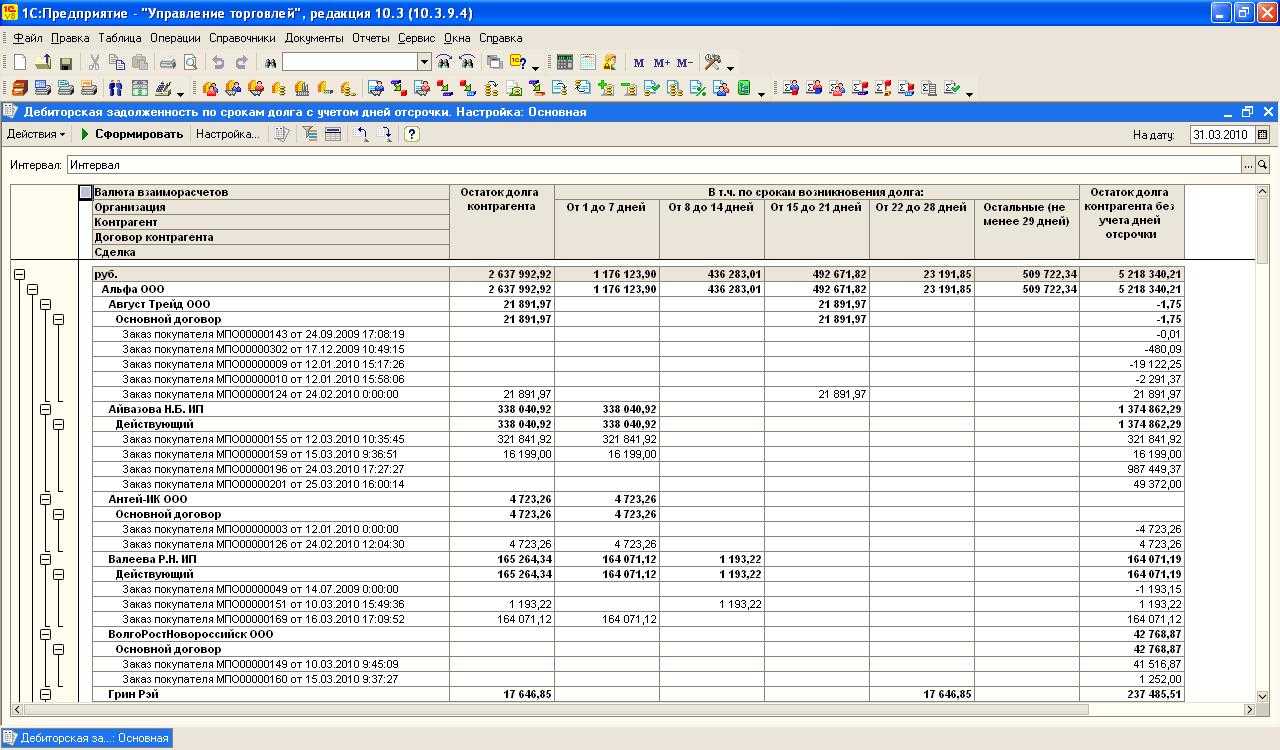Open the Отчеты menu

pos(371,38)
